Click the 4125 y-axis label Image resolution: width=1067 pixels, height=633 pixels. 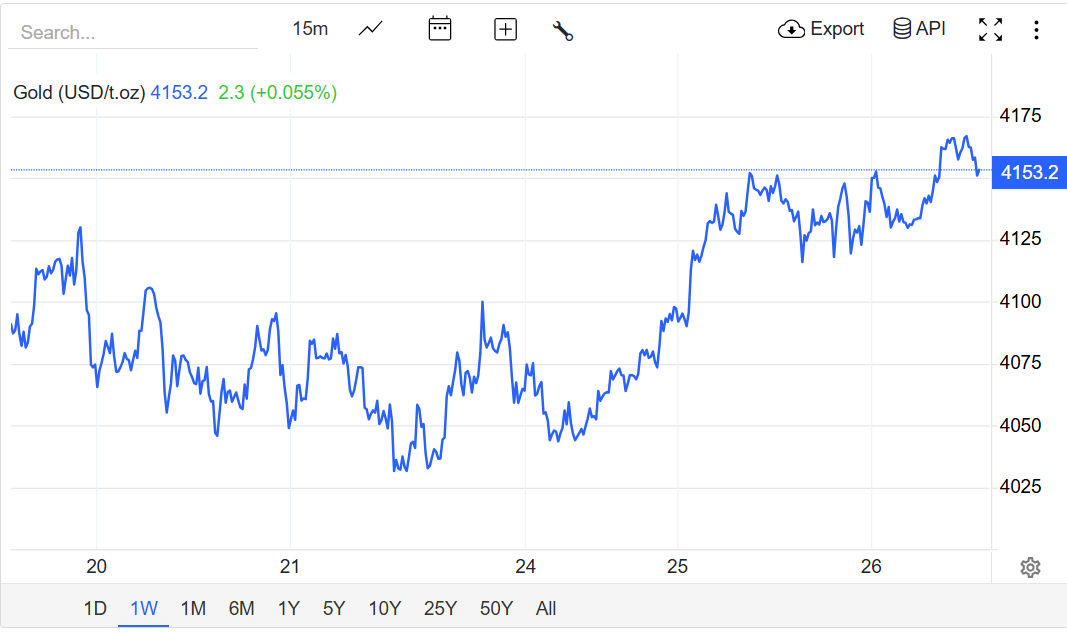tap(1020, 238)
